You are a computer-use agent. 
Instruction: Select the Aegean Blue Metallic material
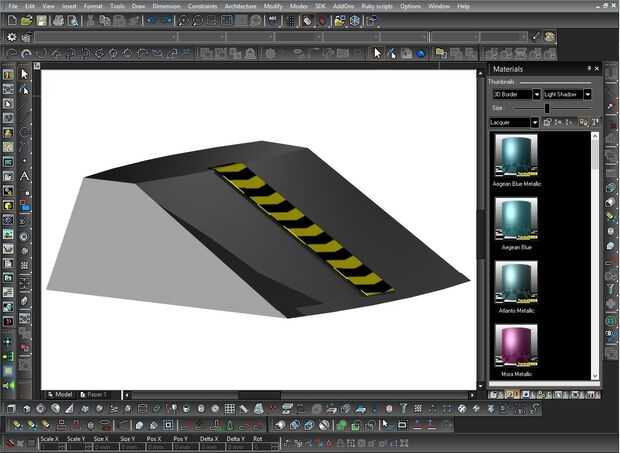tap(516, 153)
